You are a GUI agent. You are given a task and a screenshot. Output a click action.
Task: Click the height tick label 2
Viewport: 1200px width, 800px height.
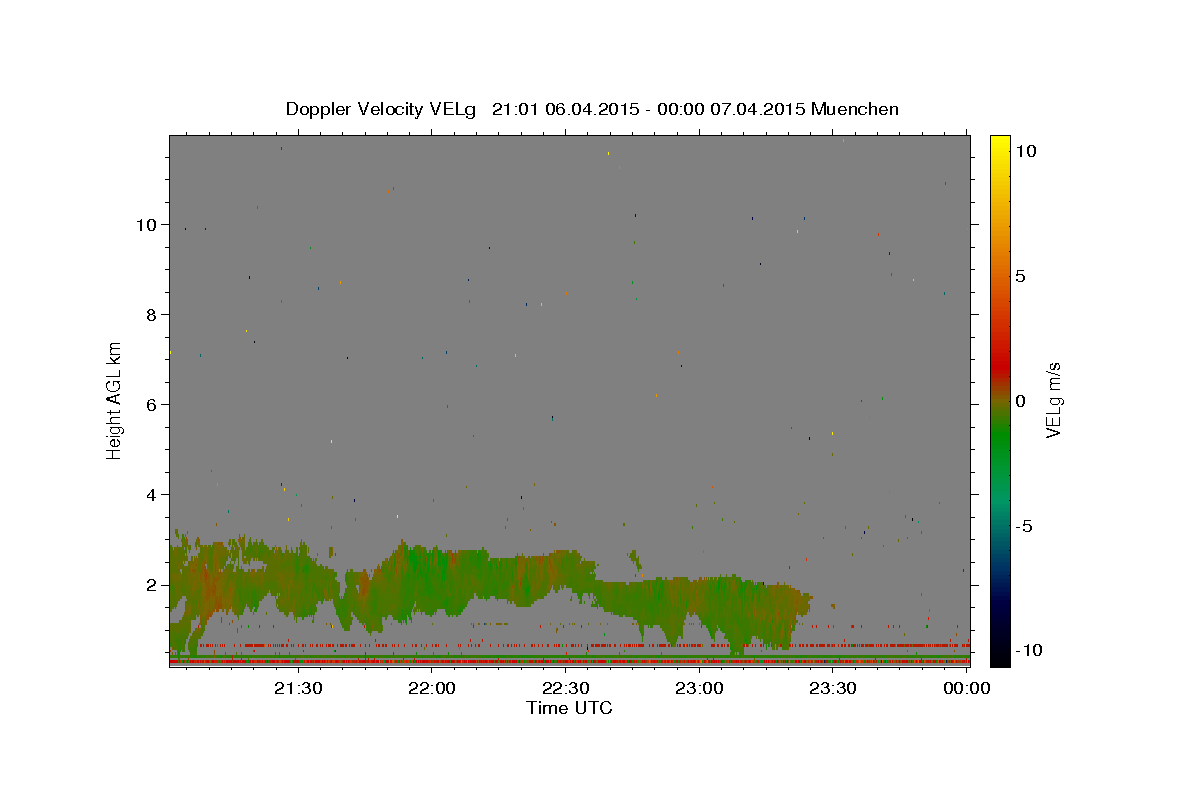point(153,584)
